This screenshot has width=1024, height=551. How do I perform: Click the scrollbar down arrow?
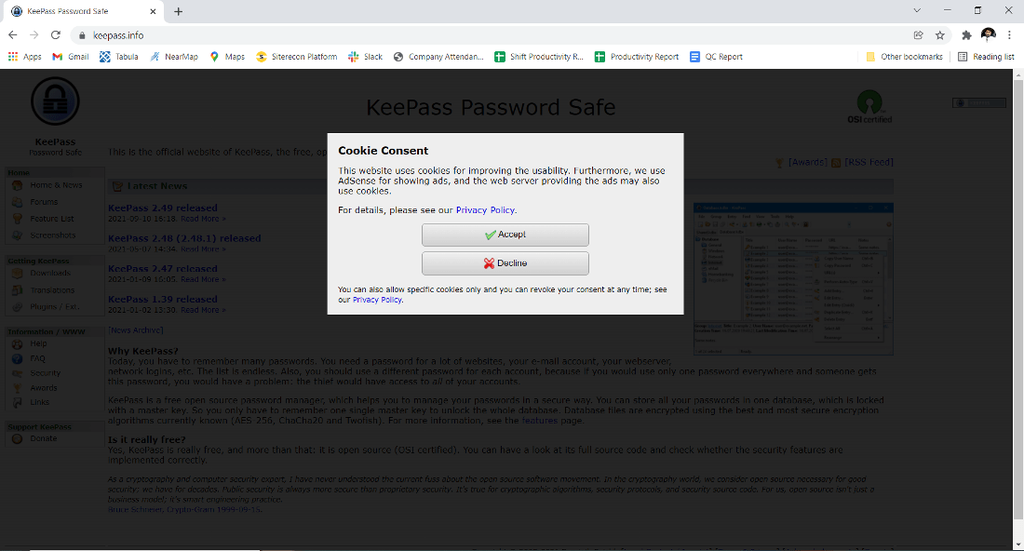click(1018, 544)
